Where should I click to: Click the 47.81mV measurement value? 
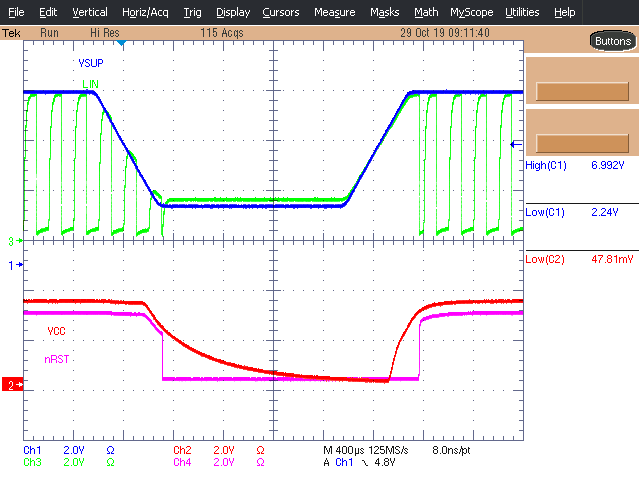coord(612,259)
